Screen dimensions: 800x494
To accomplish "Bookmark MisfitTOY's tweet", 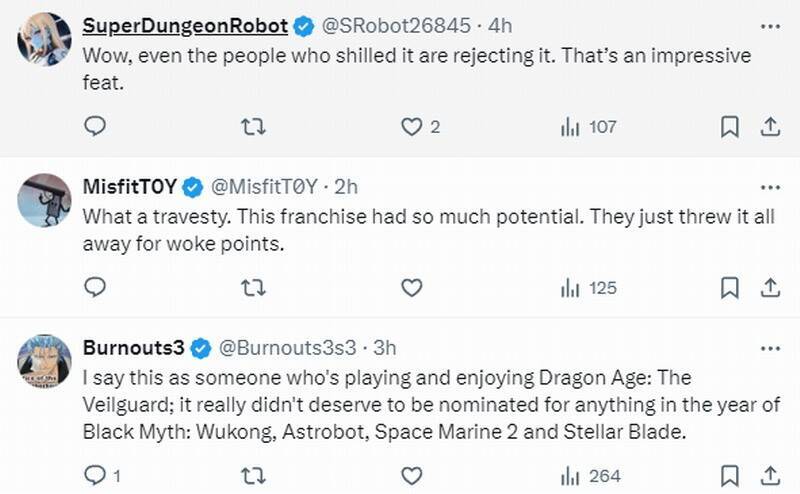I will pos(730,288).
